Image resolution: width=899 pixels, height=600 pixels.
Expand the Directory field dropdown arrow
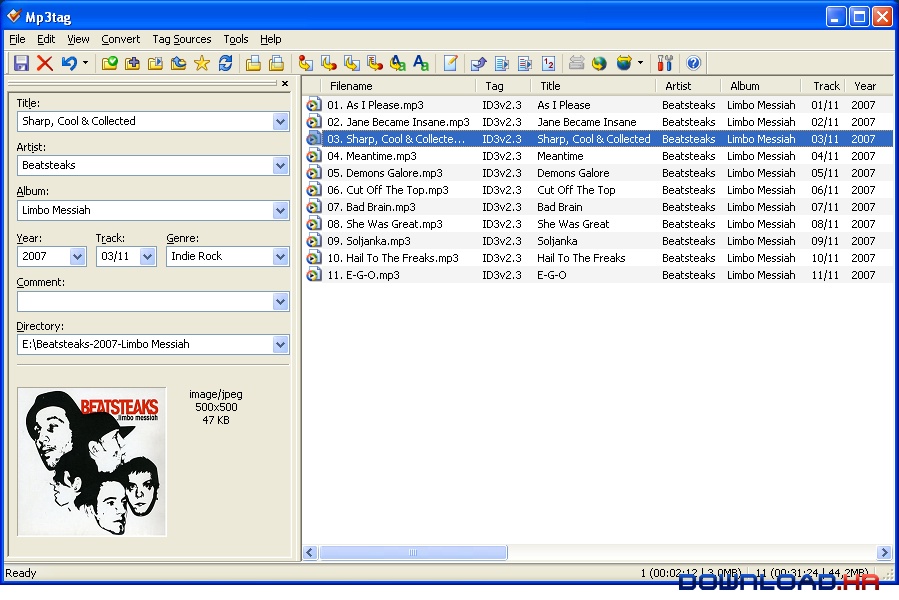pos(280,345)
